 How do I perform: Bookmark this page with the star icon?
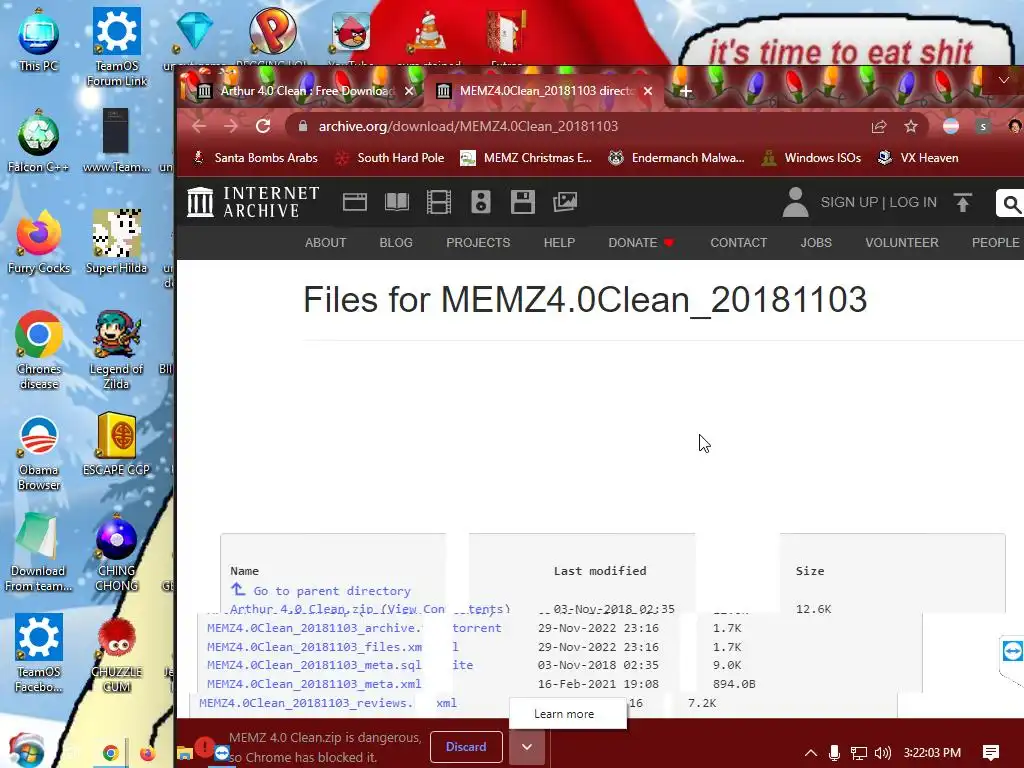[911, 126]
